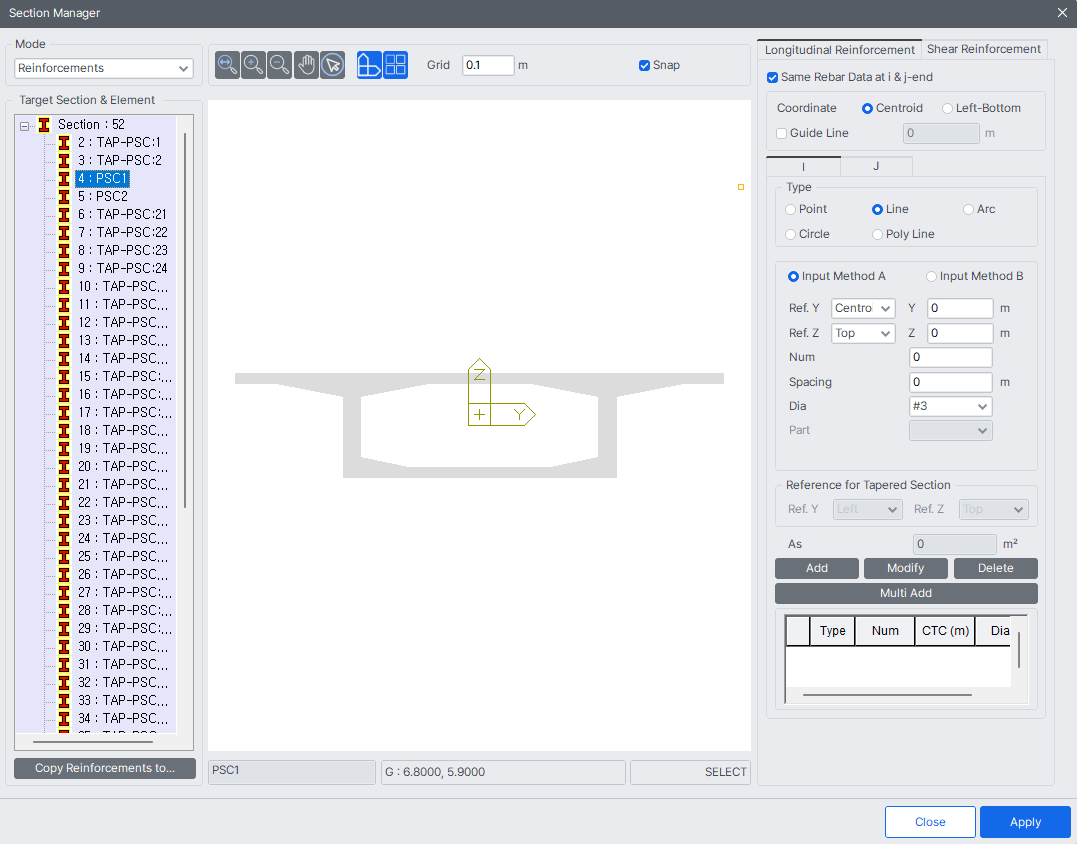The image size is (1077, 844).
Task: Select the Centroid coordinate radio button
Action: [867, 109]
